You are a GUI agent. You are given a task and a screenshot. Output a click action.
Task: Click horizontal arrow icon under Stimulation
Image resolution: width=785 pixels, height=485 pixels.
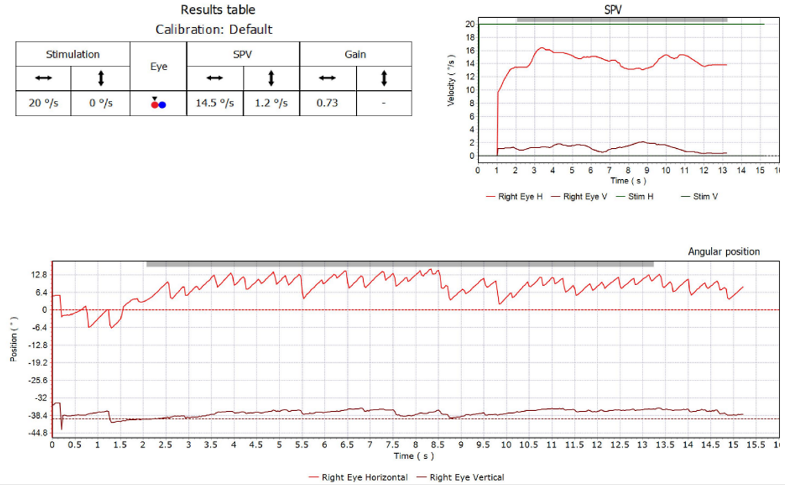pyautogui.click(x=44, y=78)
